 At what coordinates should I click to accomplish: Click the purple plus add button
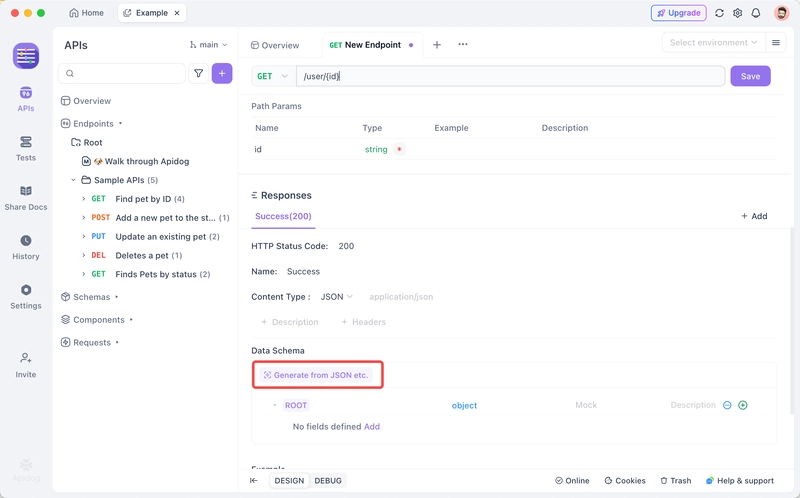tap(222, 73)
